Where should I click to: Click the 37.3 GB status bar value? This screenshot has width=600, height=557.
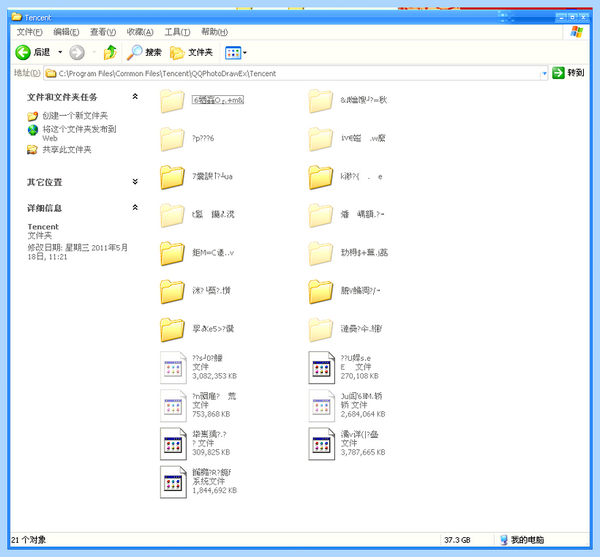(x=457, y=540)
